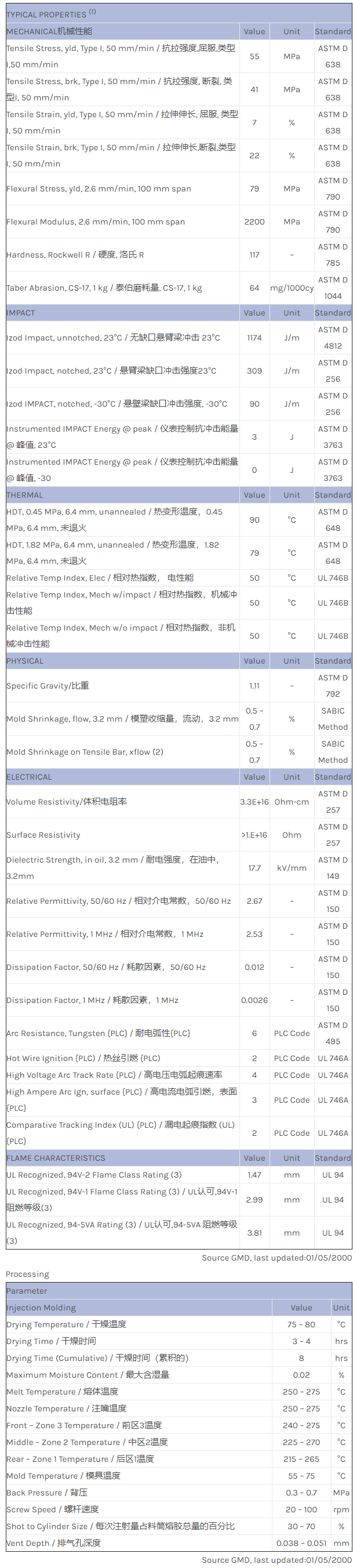353x1568 pixels.
Task: Click the Injection Molding row label
Action: [x=41, y=1308]
